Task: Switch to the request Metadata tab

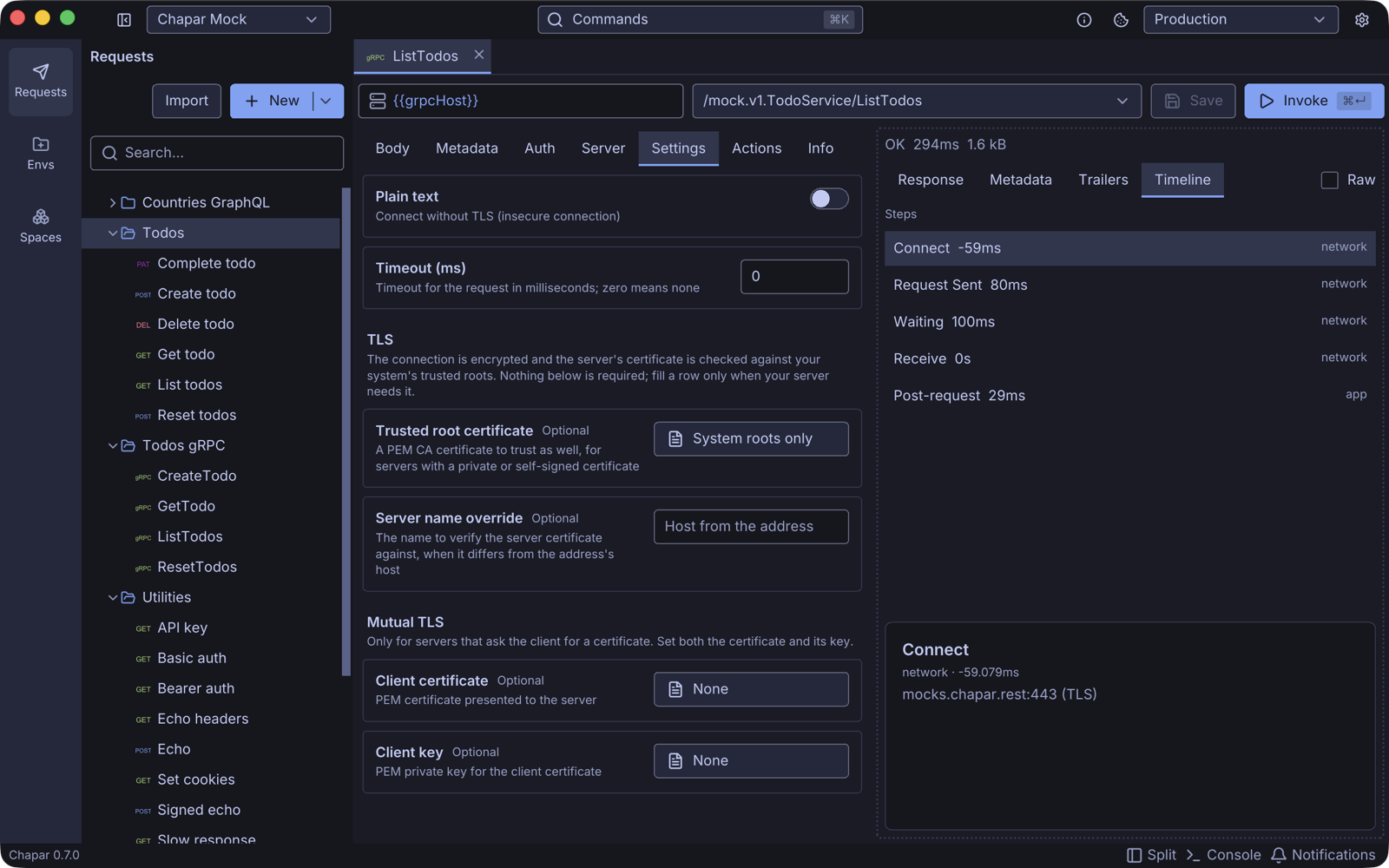Action: 467,148
